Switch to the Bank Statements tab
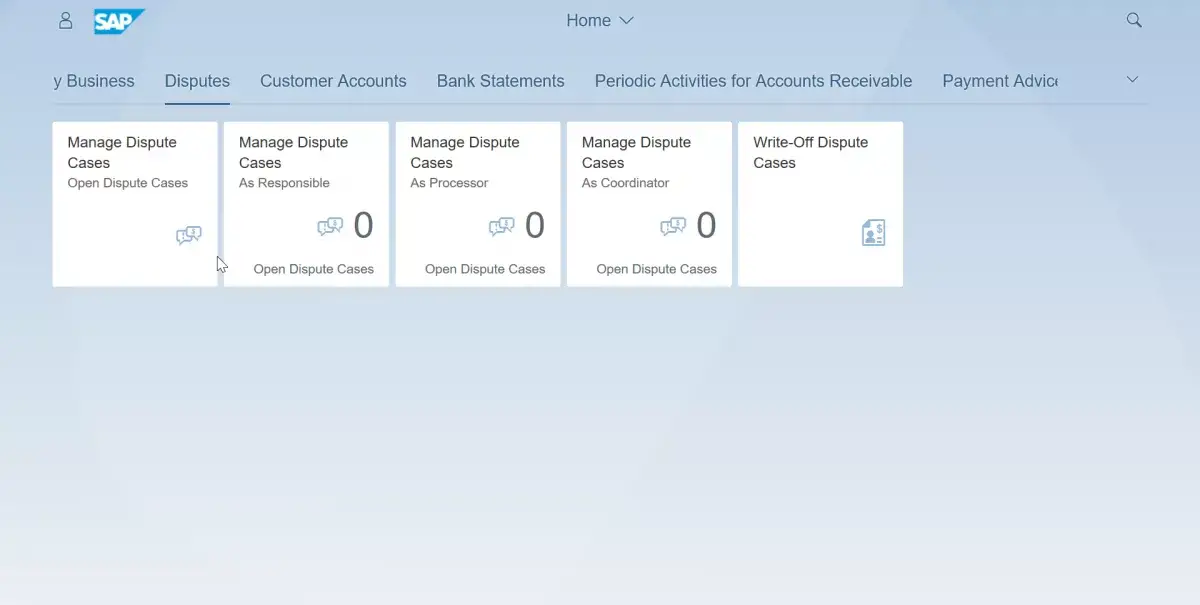Image resolution: width=1200 pixels, height=605 pixels. [501, 81]
